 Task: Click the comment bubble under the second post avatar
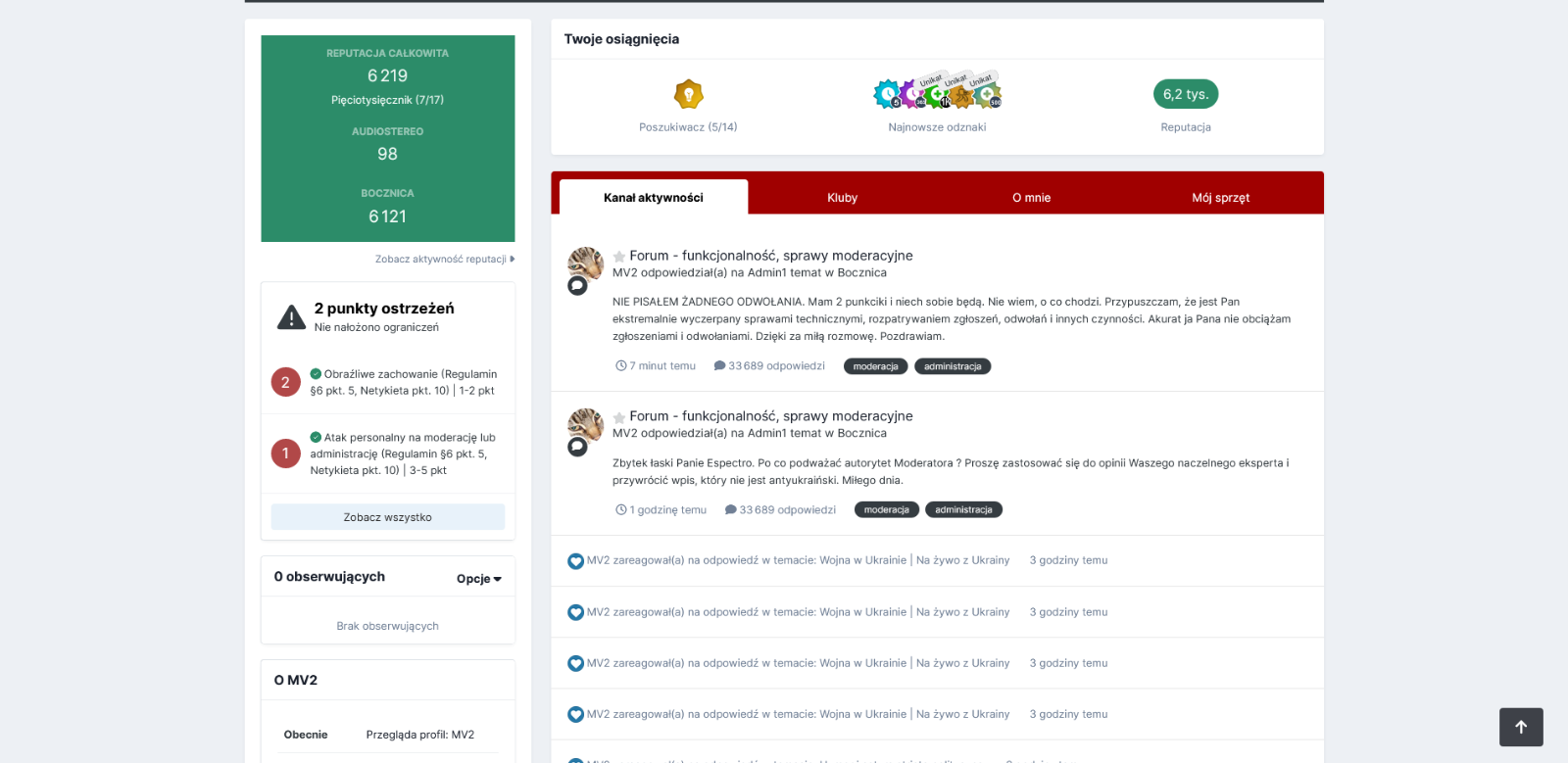[577, 447]
